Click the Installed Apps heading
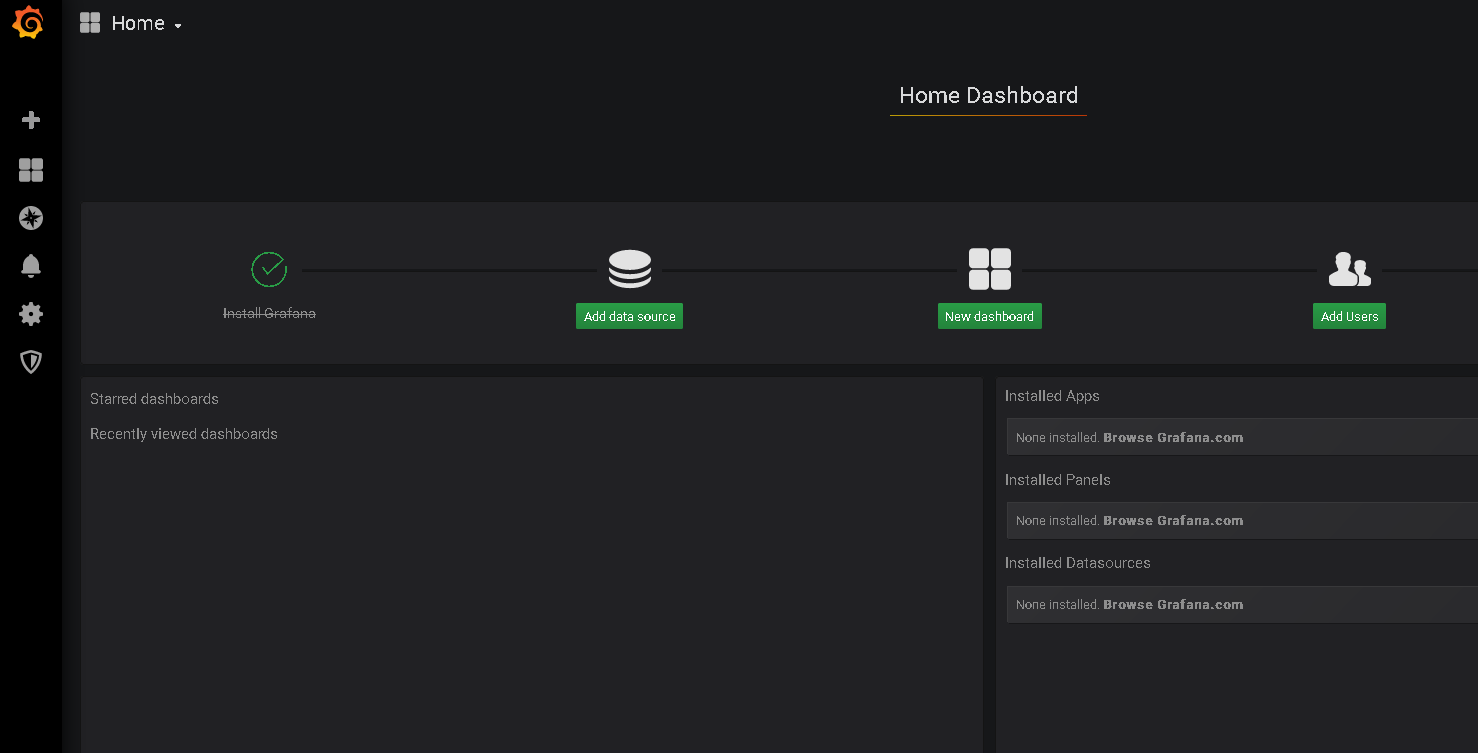The width and height of the screenshot is (1478, 753). coord(1052,396)
